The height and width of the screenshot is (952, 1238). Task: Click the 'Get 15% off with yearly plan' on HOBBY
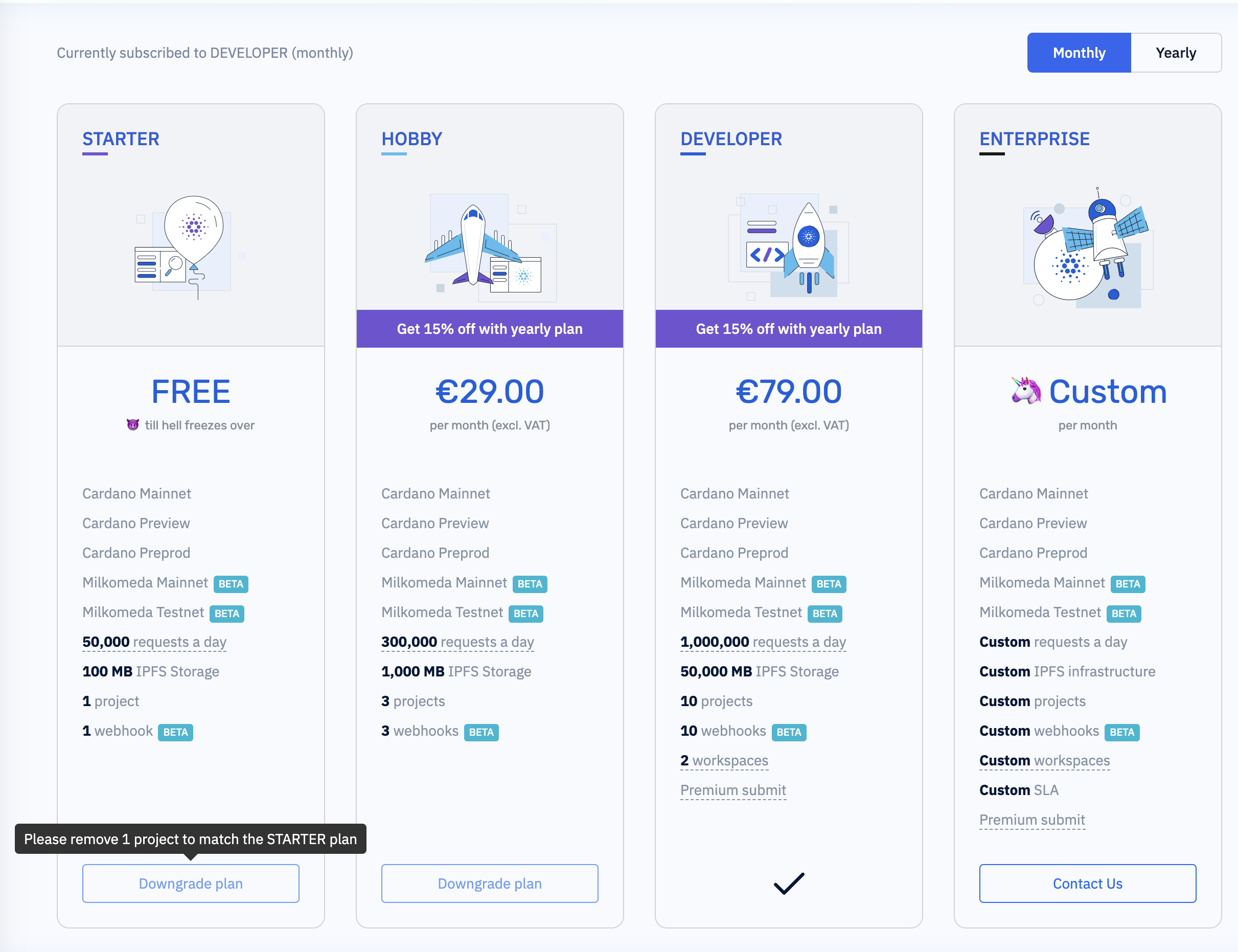(489, 328)
